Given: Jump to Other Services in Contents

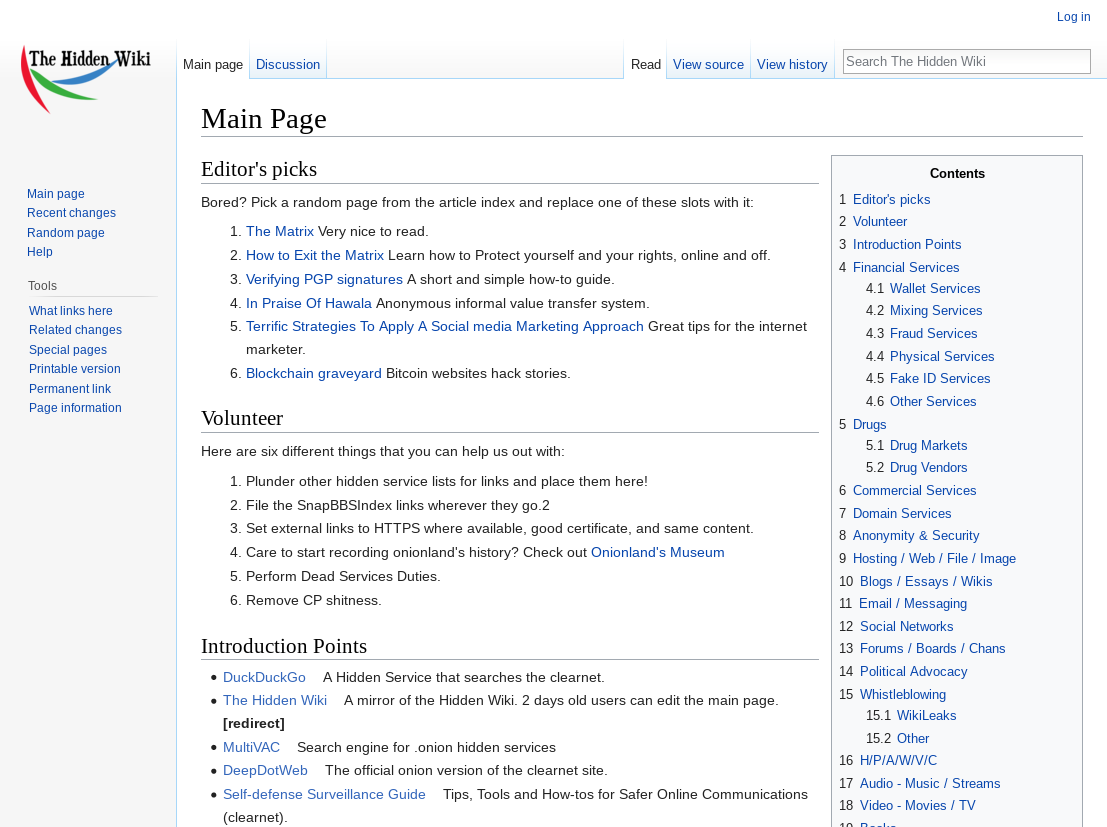Looking at the screenshot, I should click(933, 401).
